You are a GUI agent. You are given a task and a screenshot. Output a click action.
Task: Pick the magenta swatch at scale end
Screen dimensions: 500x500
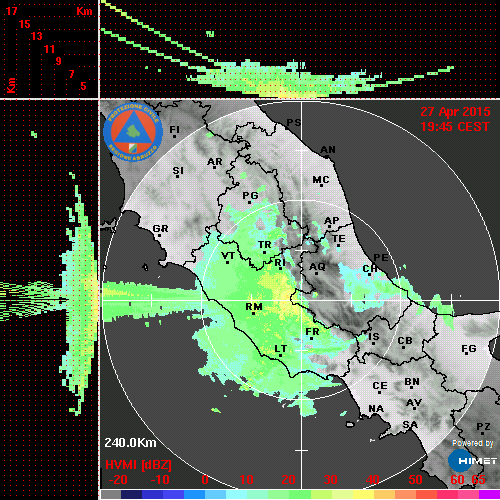(x=489, y=494)
